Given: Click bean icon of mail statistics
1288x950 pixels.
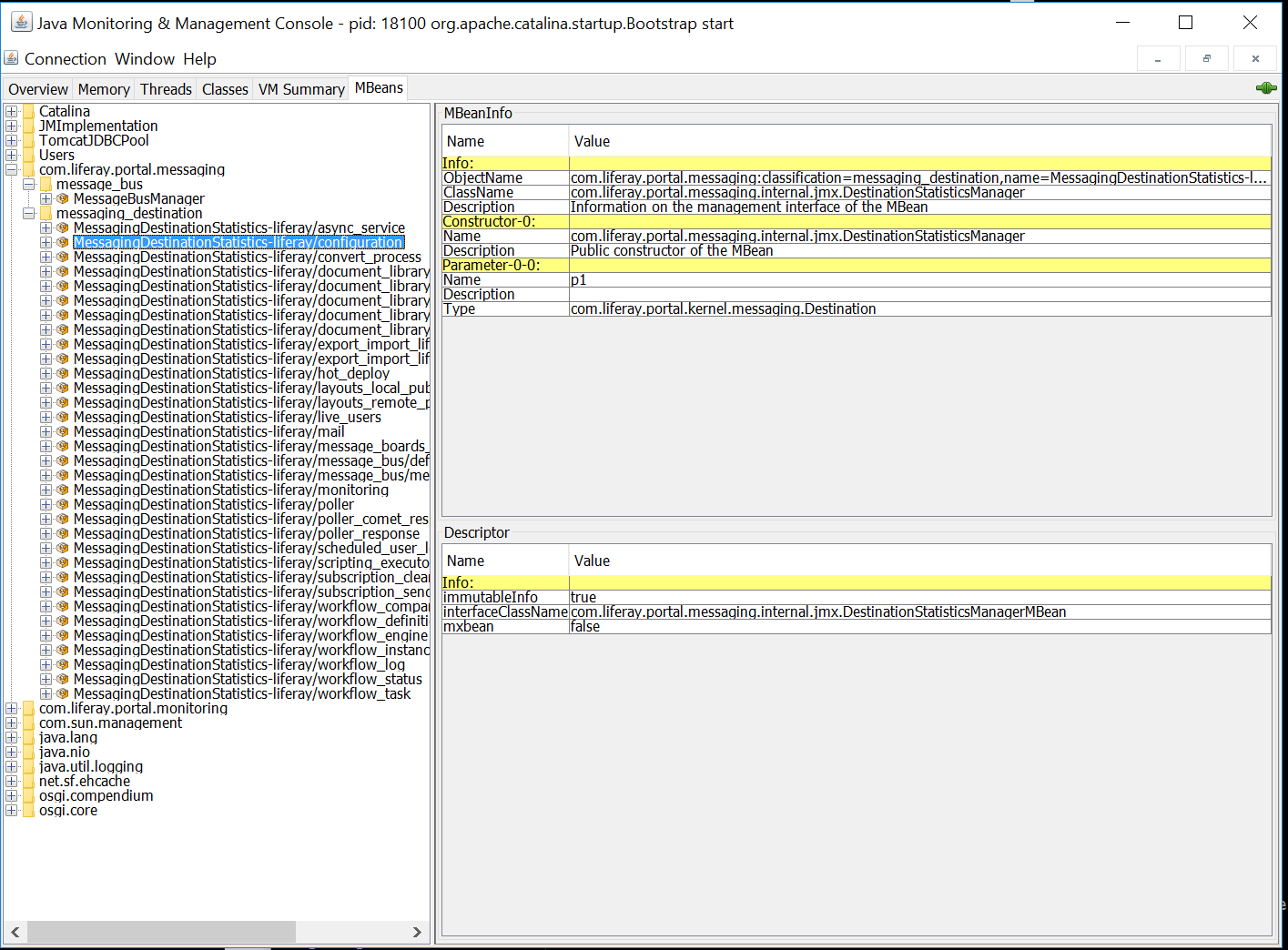Looking at the screenshot, I should (63, 431).
